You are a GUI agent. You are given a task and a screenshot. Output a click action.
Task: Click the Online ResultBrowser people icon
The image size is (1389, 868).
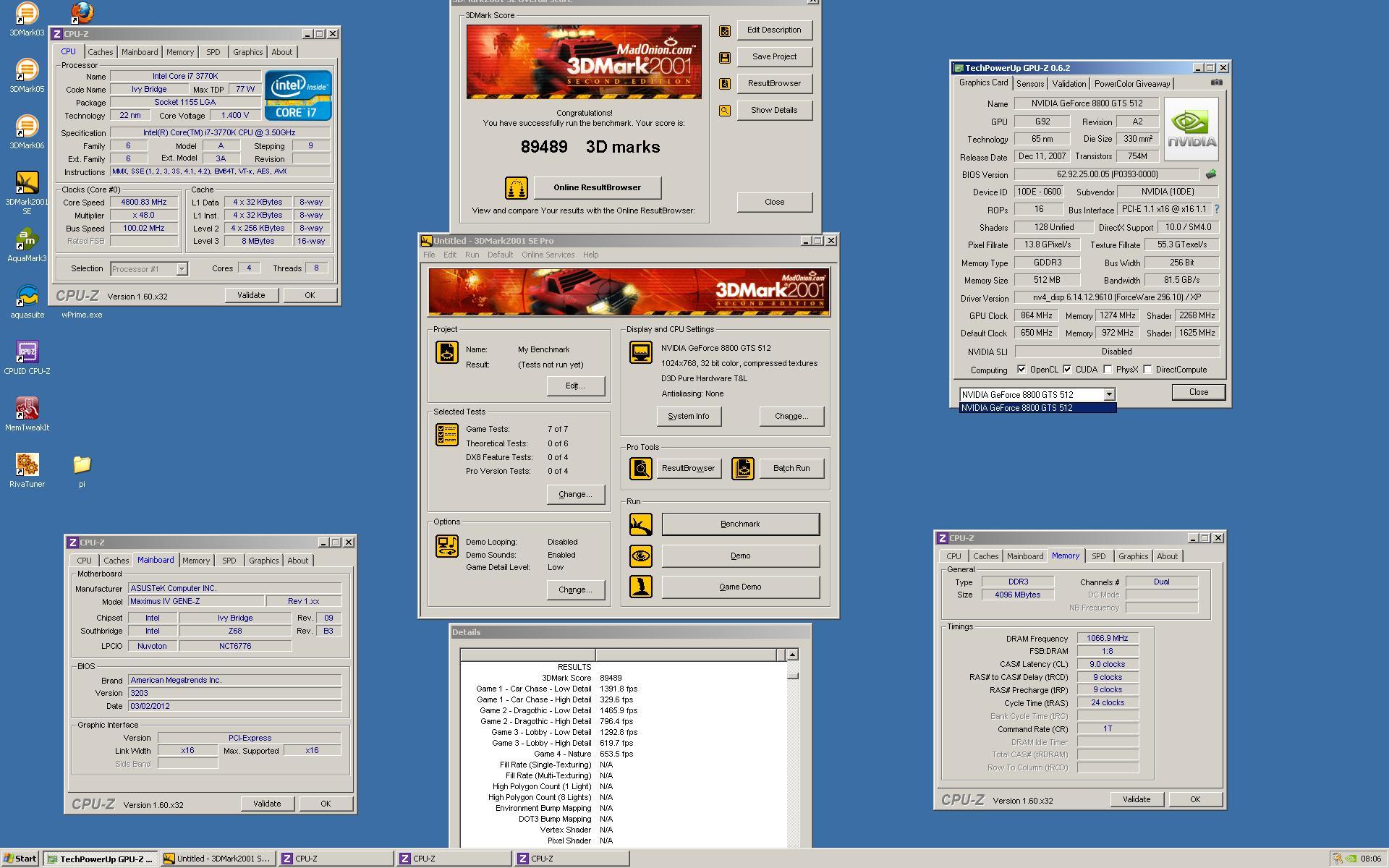click(x=517, y=188)
